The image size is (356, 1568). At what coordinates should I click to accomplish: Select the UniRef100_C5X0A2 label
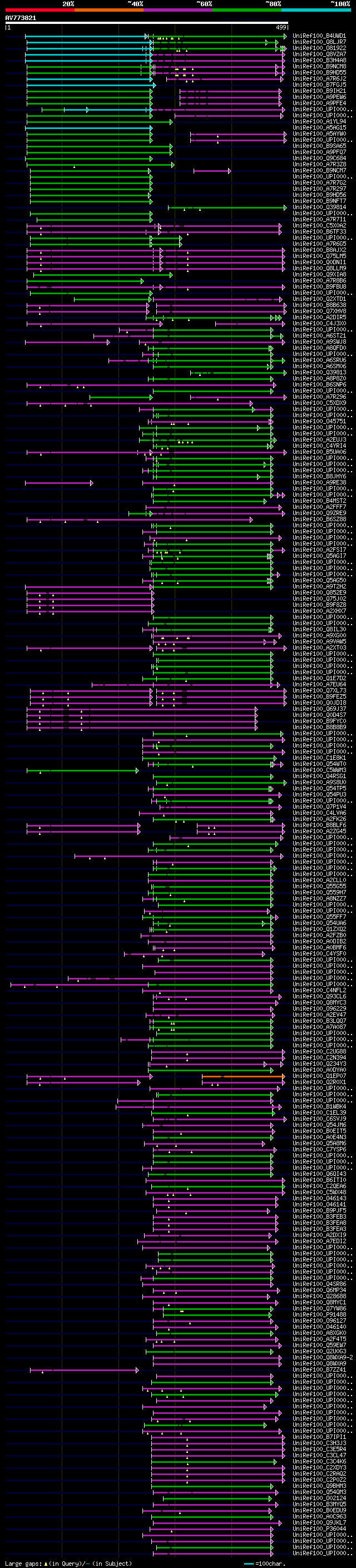click(x=319, y=226)
